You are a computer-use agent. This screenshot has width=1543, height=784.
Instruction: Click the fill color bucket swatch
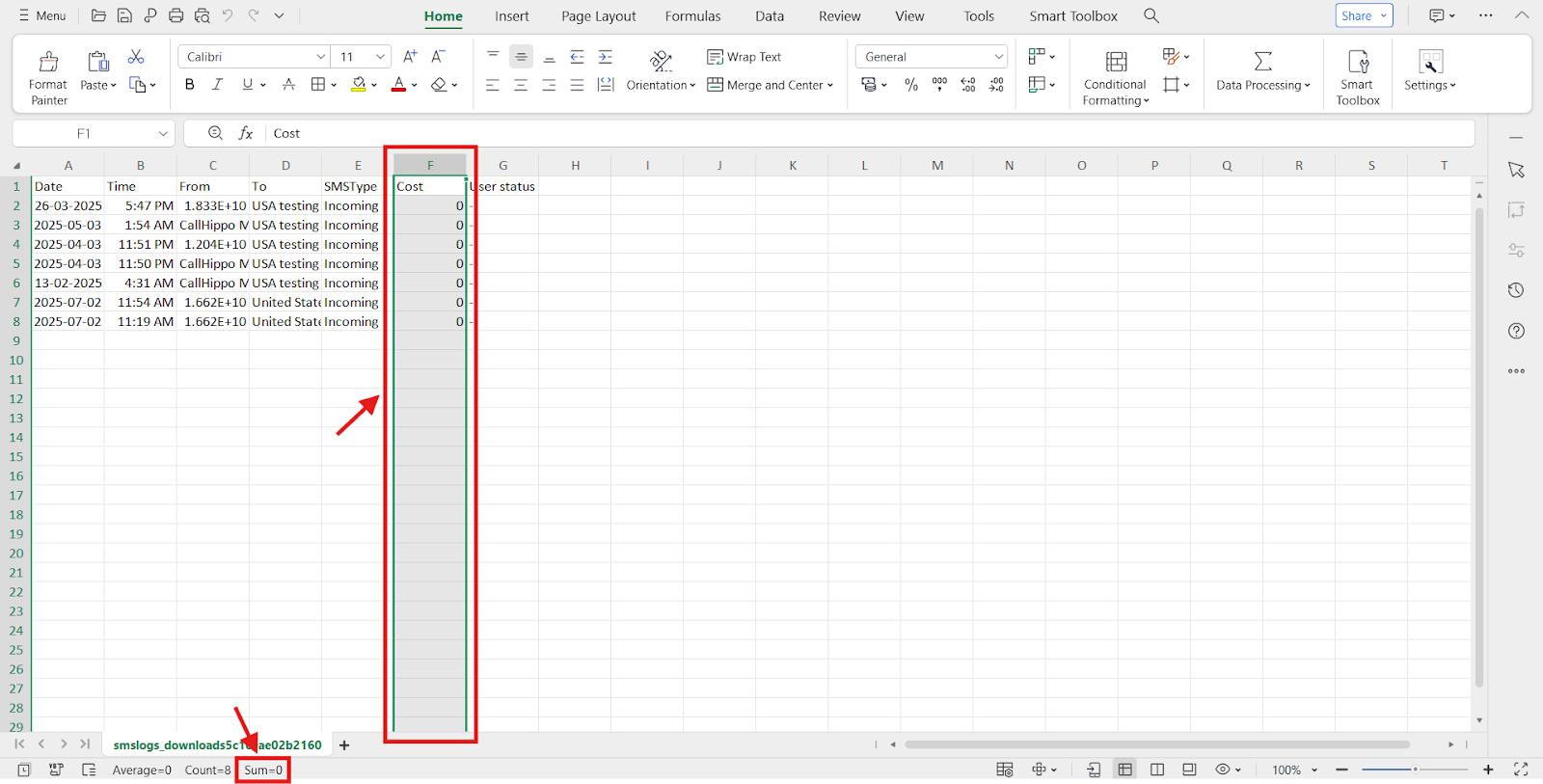tap(359, 85)
